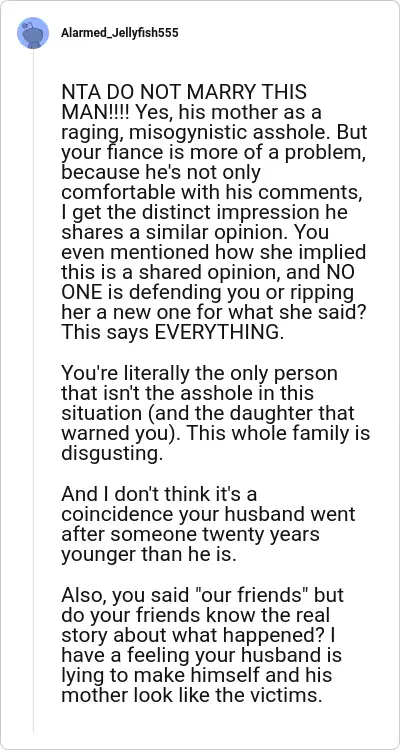Click the line 'Also, you said "our friends" but'
The image size is (400, 750).
(202, 595)
